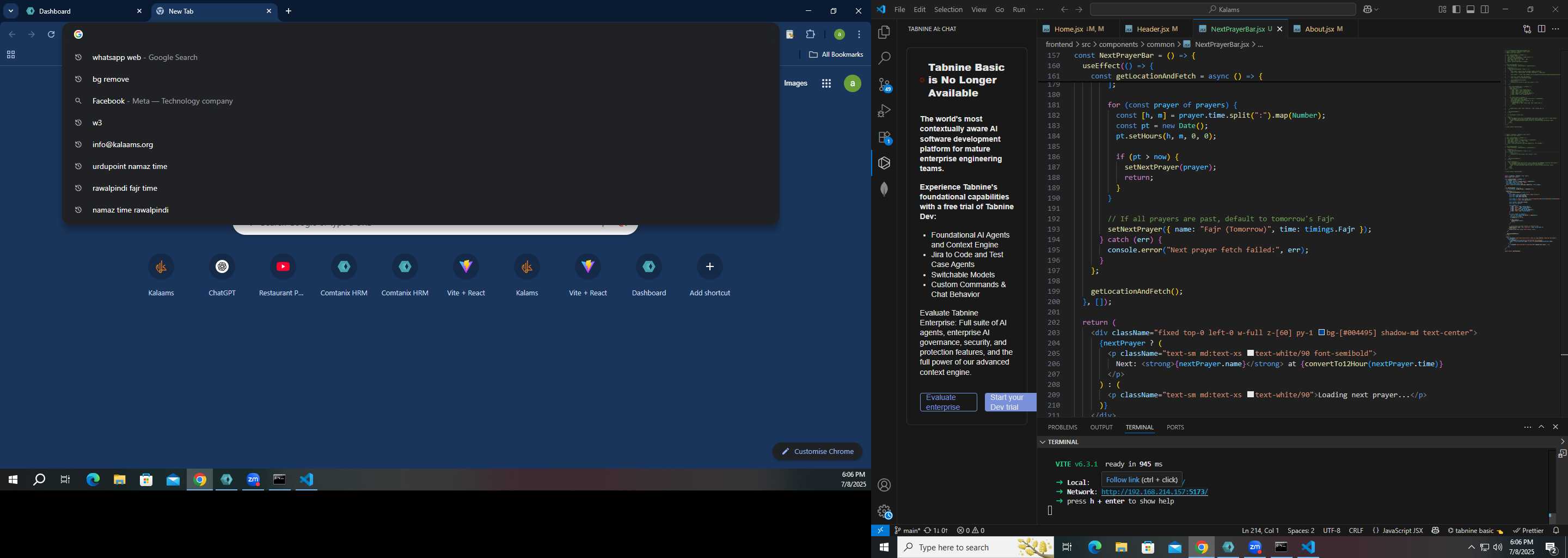Go forward using VS Code navigation arrow
The height and width of the screenshot is (558, 1568).
tap(1079, 10)
